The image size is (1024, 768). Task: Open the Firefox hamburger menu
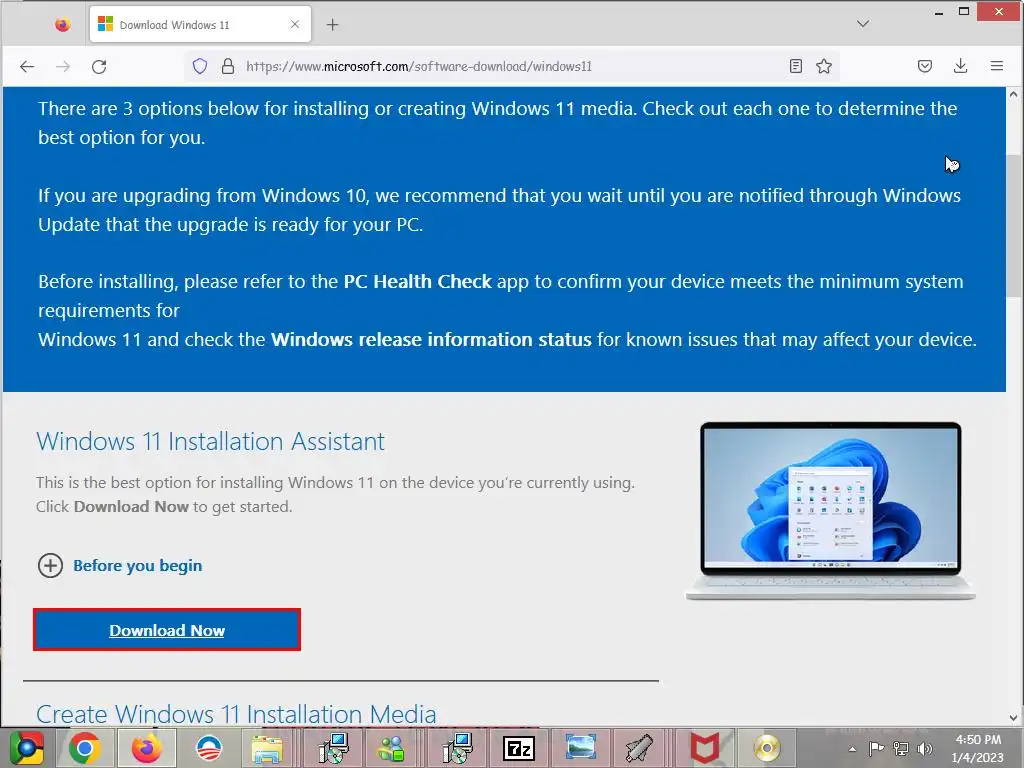click(x=997, y=66)
